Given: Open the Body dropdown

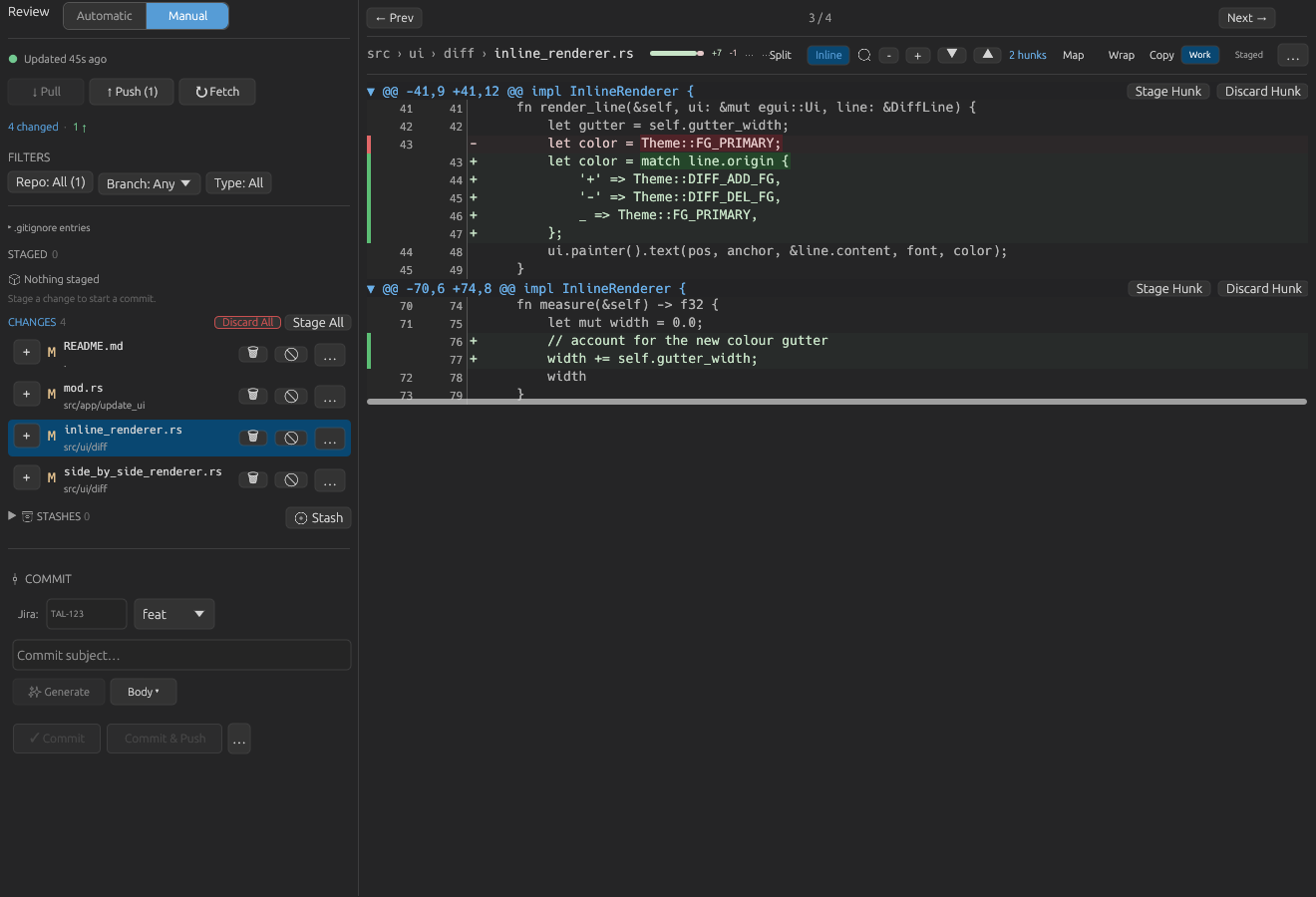Looking at the screenshot, I should coord(144,692).
